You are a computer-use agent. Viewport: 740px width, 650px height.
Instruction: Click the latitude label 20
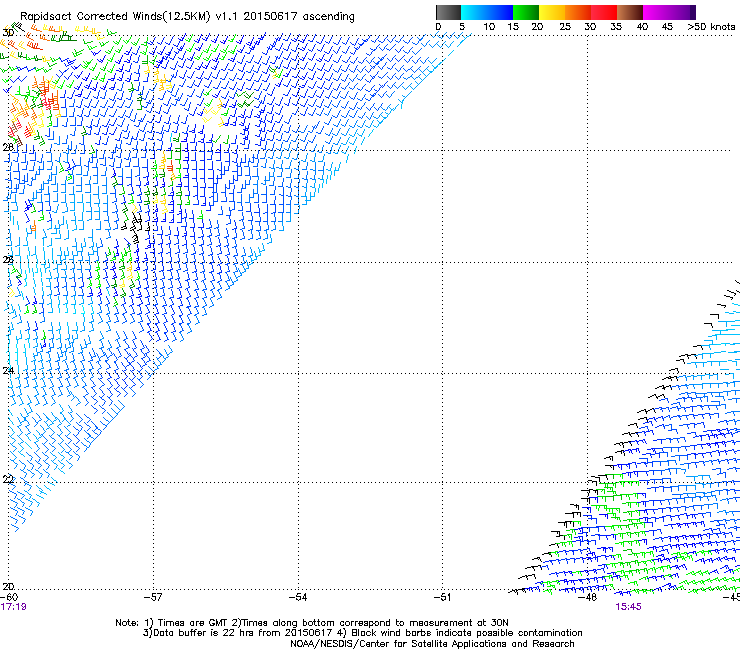pos(8,586)
